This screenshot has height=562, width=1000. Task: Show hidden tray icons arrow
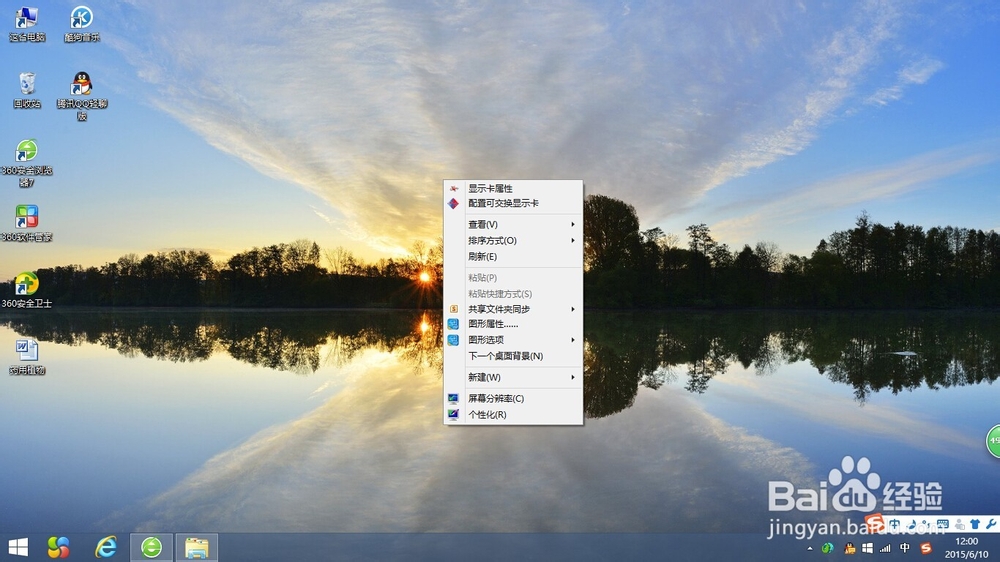tap(810, 549)
